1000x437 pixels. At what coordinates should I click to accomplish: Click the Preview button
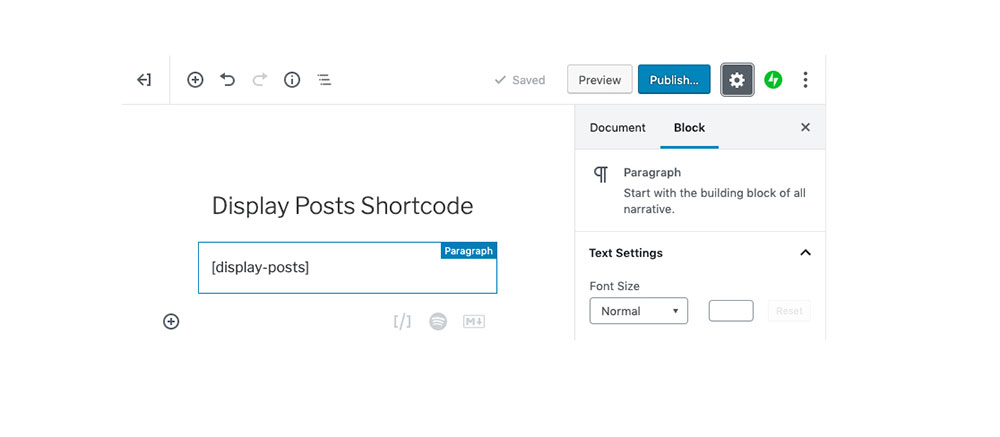click(x=600, y=80)
